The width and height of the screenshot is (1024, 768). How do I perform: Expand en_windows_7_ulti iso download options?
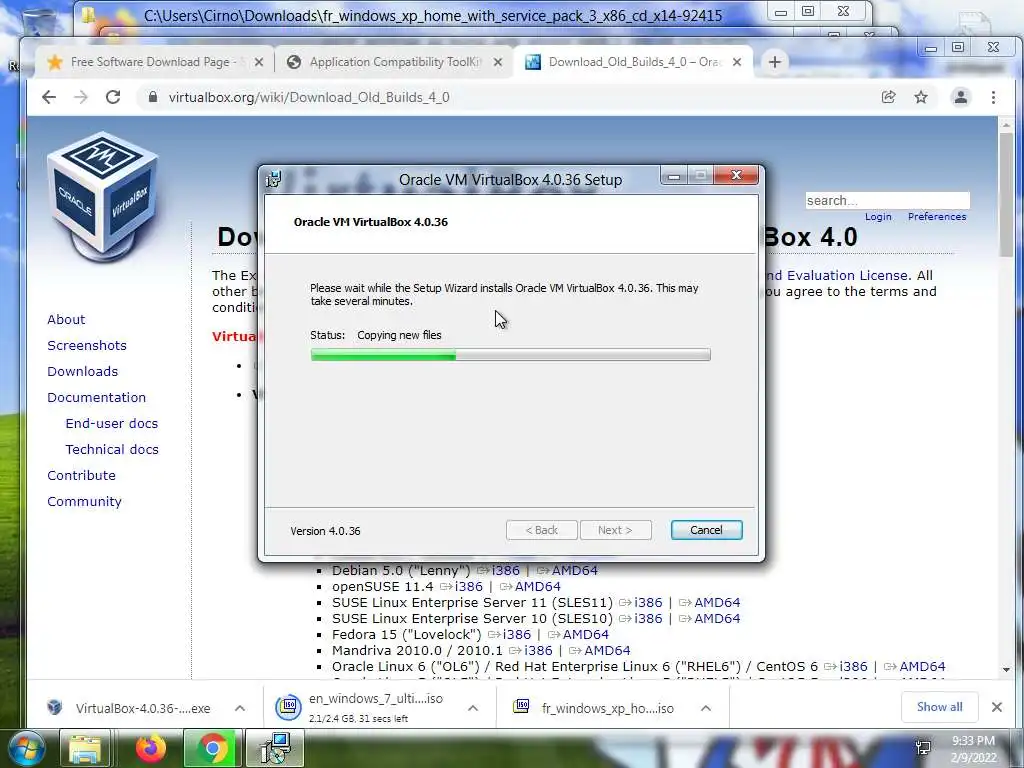473,708
